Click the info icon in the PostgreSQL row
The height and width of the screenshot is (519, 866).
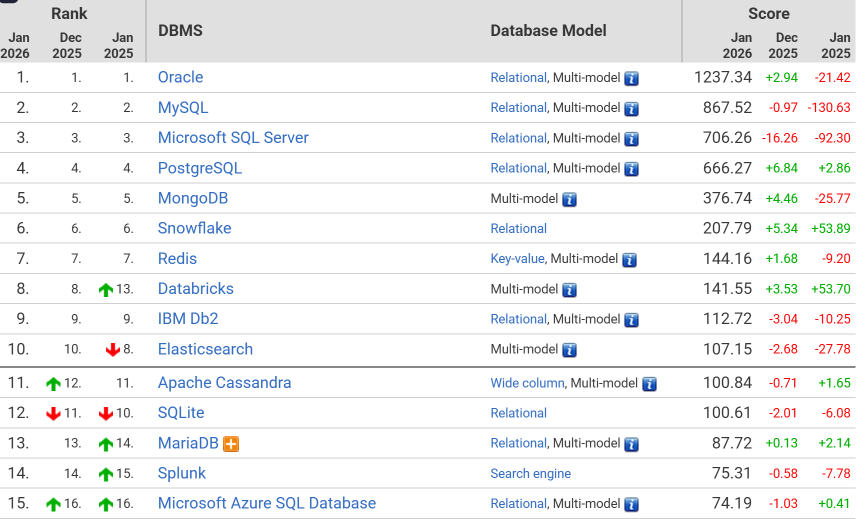pyautogui.click(x=631, y=169)
